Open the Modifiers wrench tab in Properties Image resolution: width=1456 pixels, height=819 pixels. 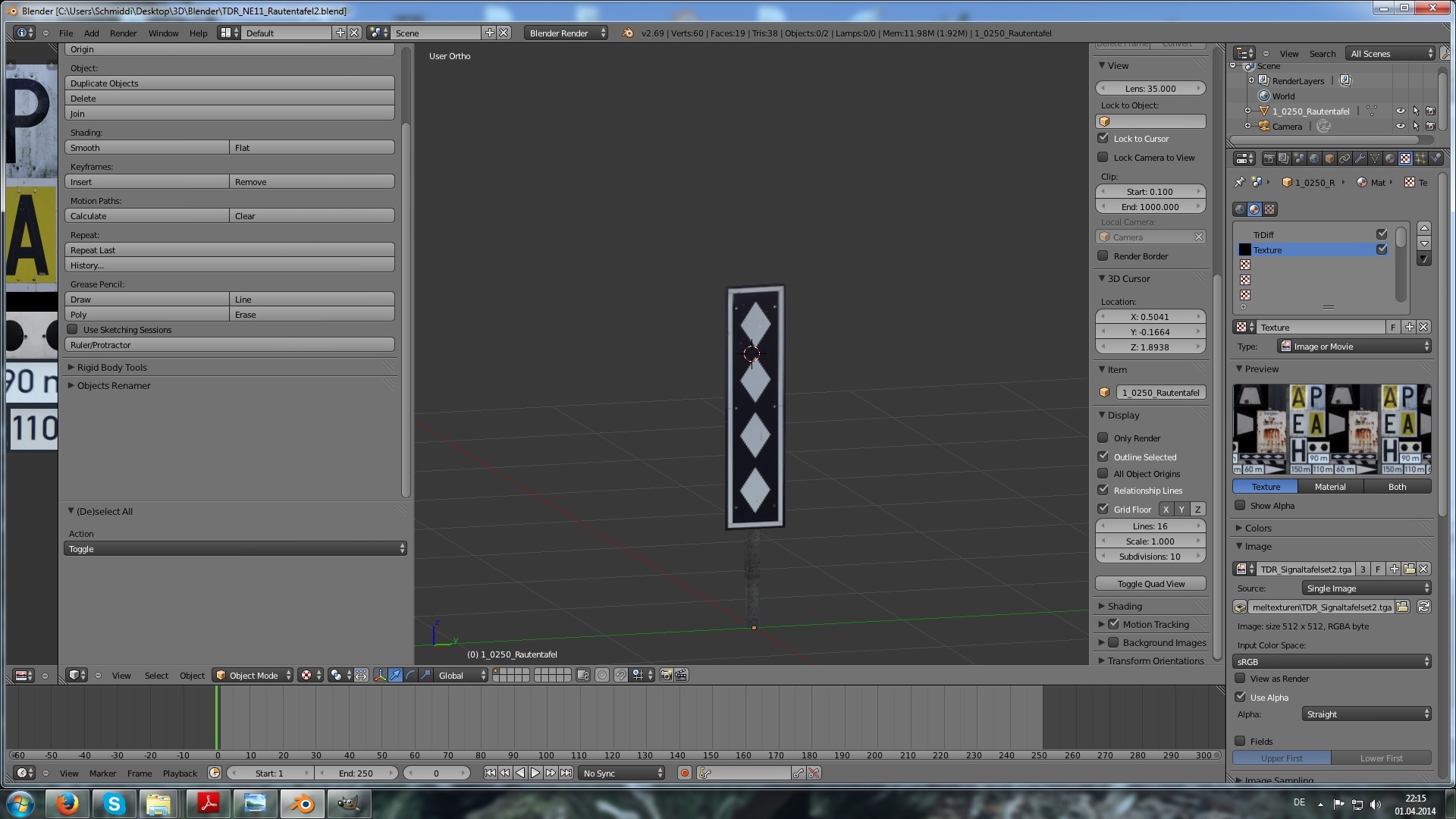pyautogui.click(x=1360, y=158)
